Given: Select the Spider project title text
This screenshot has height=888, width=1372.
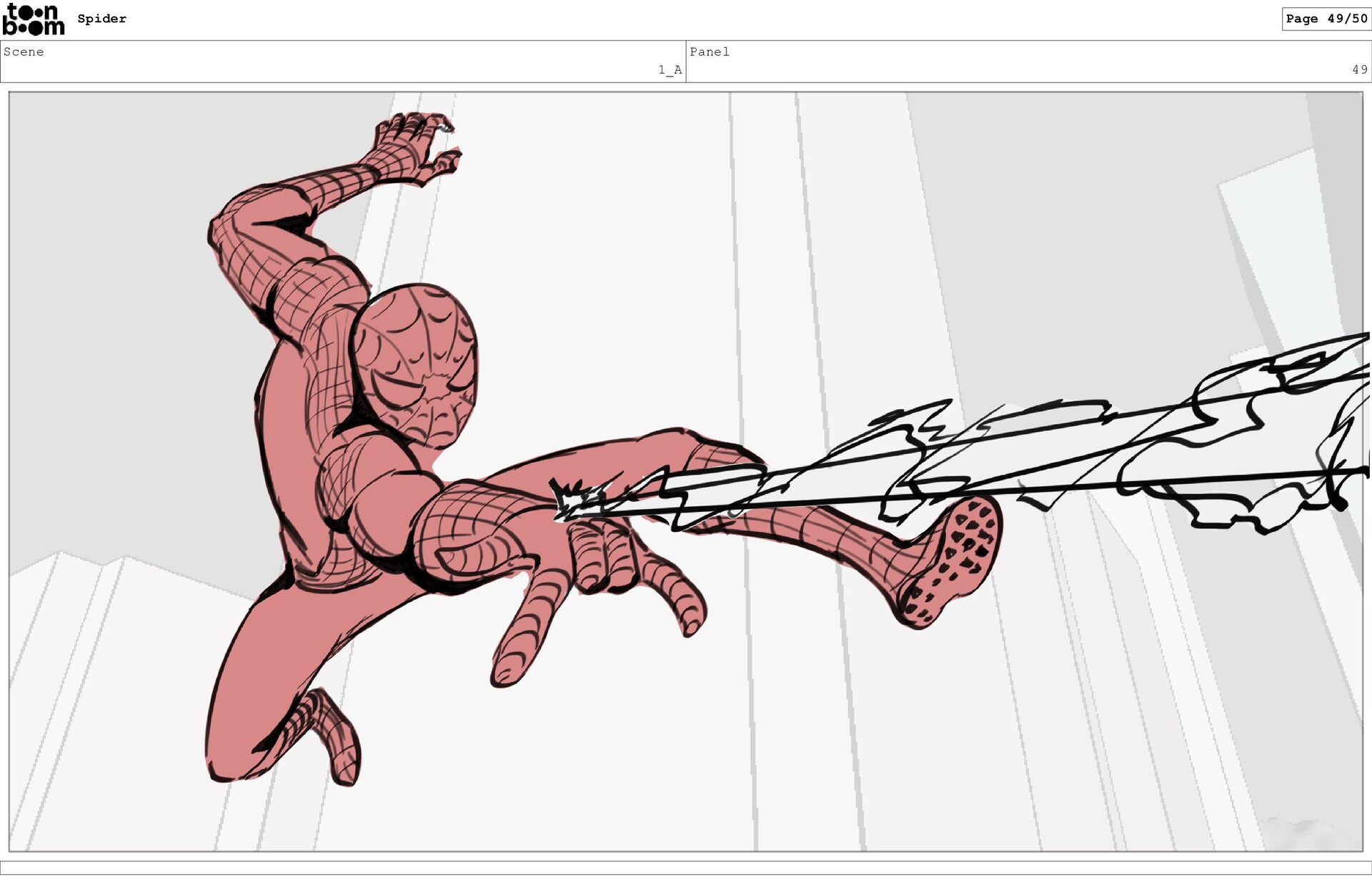Looking at the screenshot, I should 101,19.
